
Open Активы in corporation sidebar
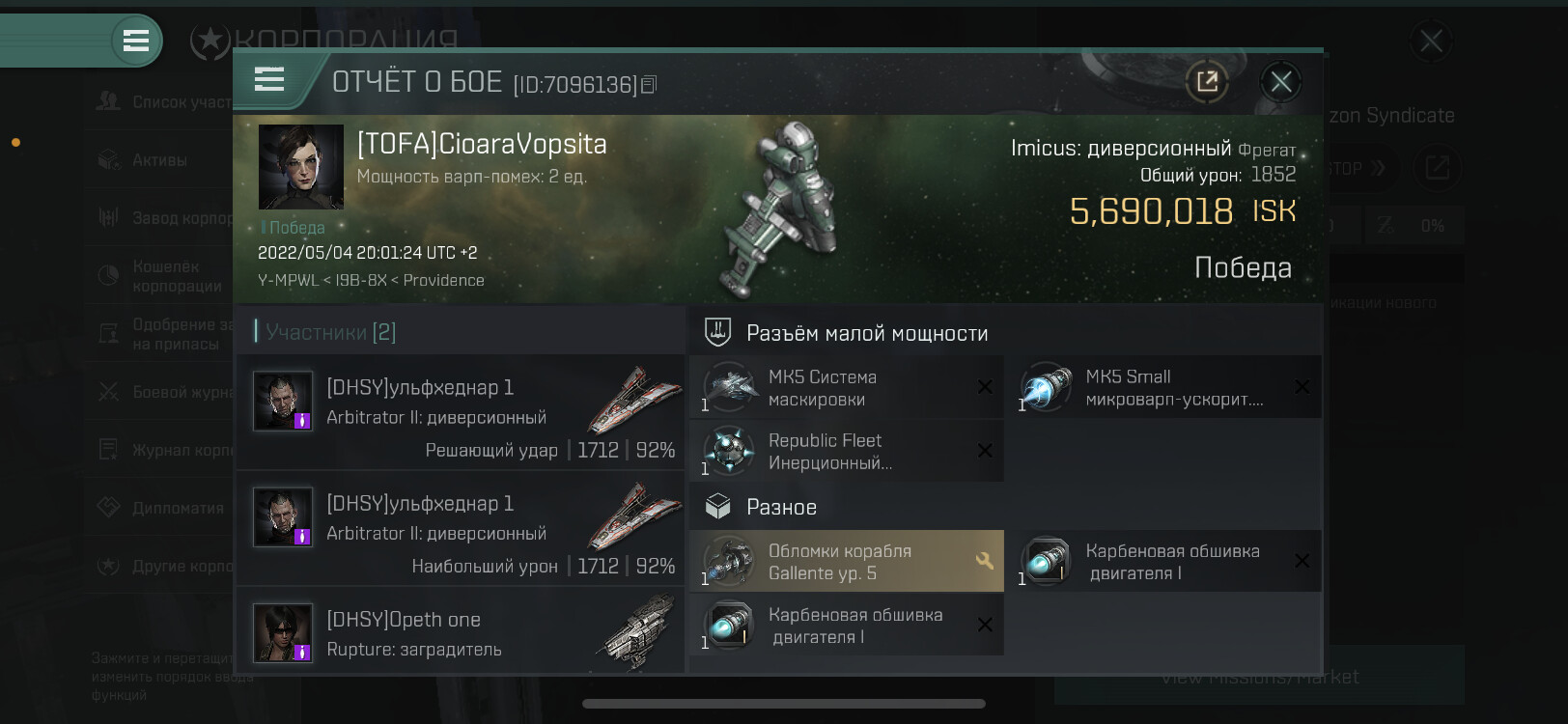[159, 160]
